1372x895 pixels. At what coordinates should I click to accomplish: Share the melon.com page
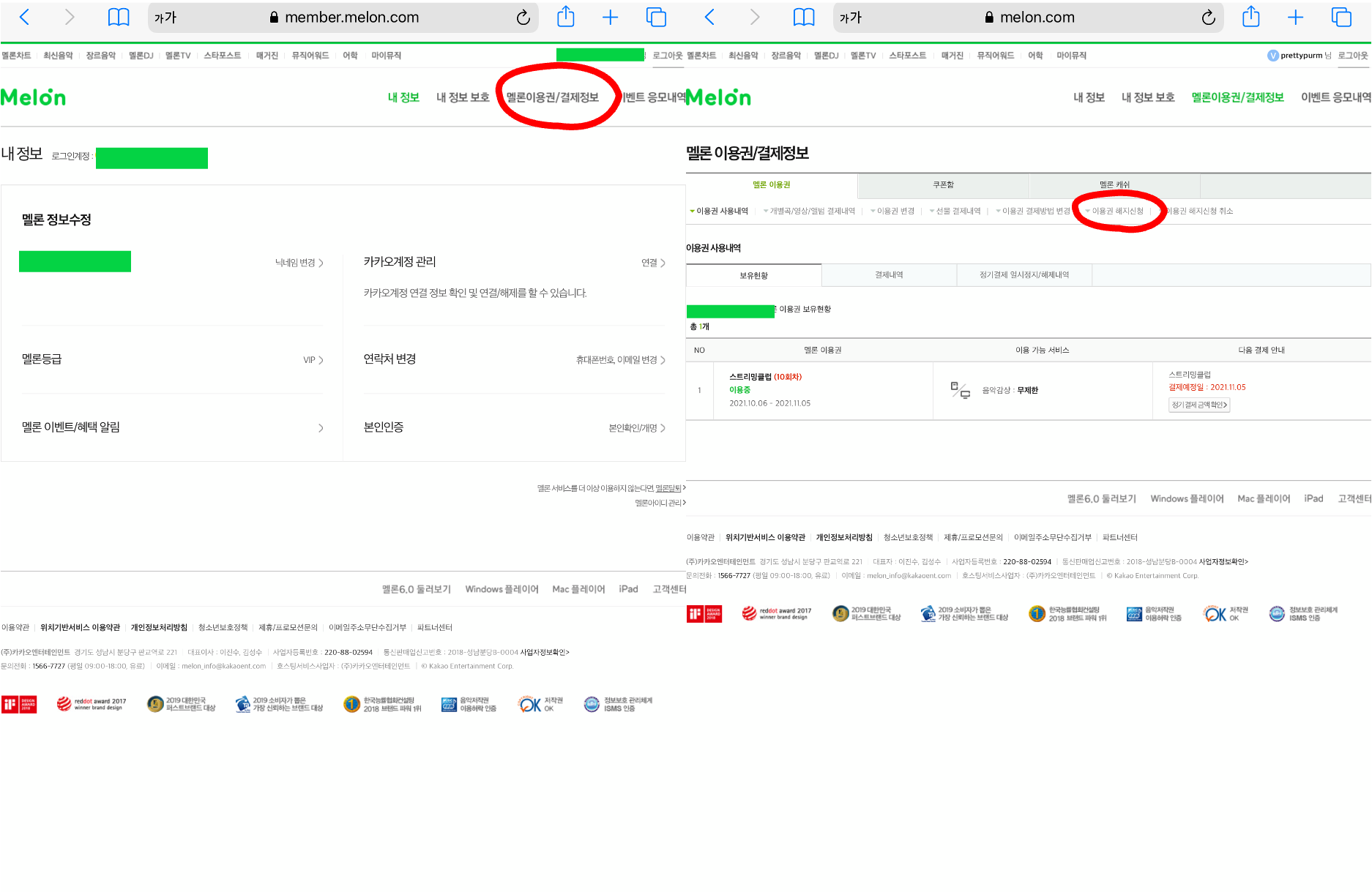1251,17
